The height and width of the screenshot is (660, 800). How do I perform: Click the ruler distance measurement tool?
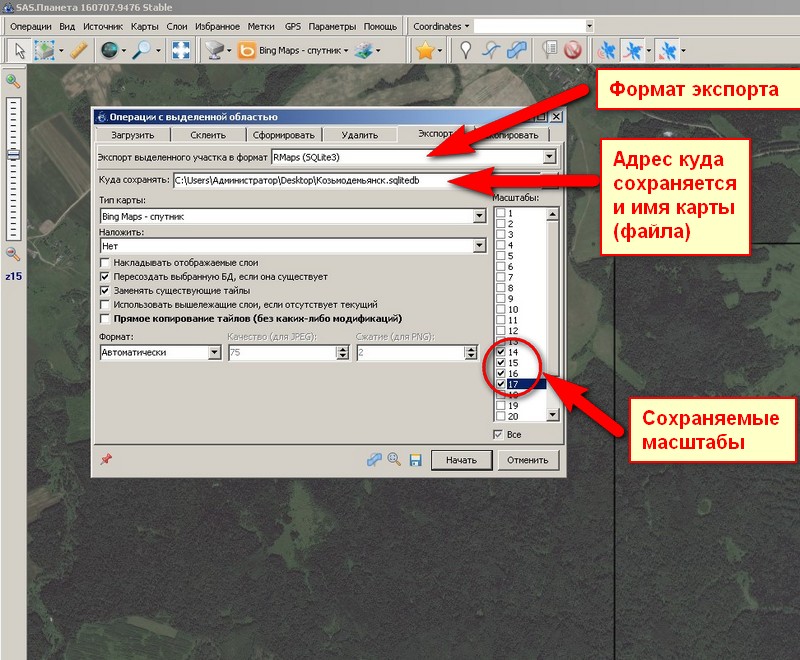[x=80, y=50]
